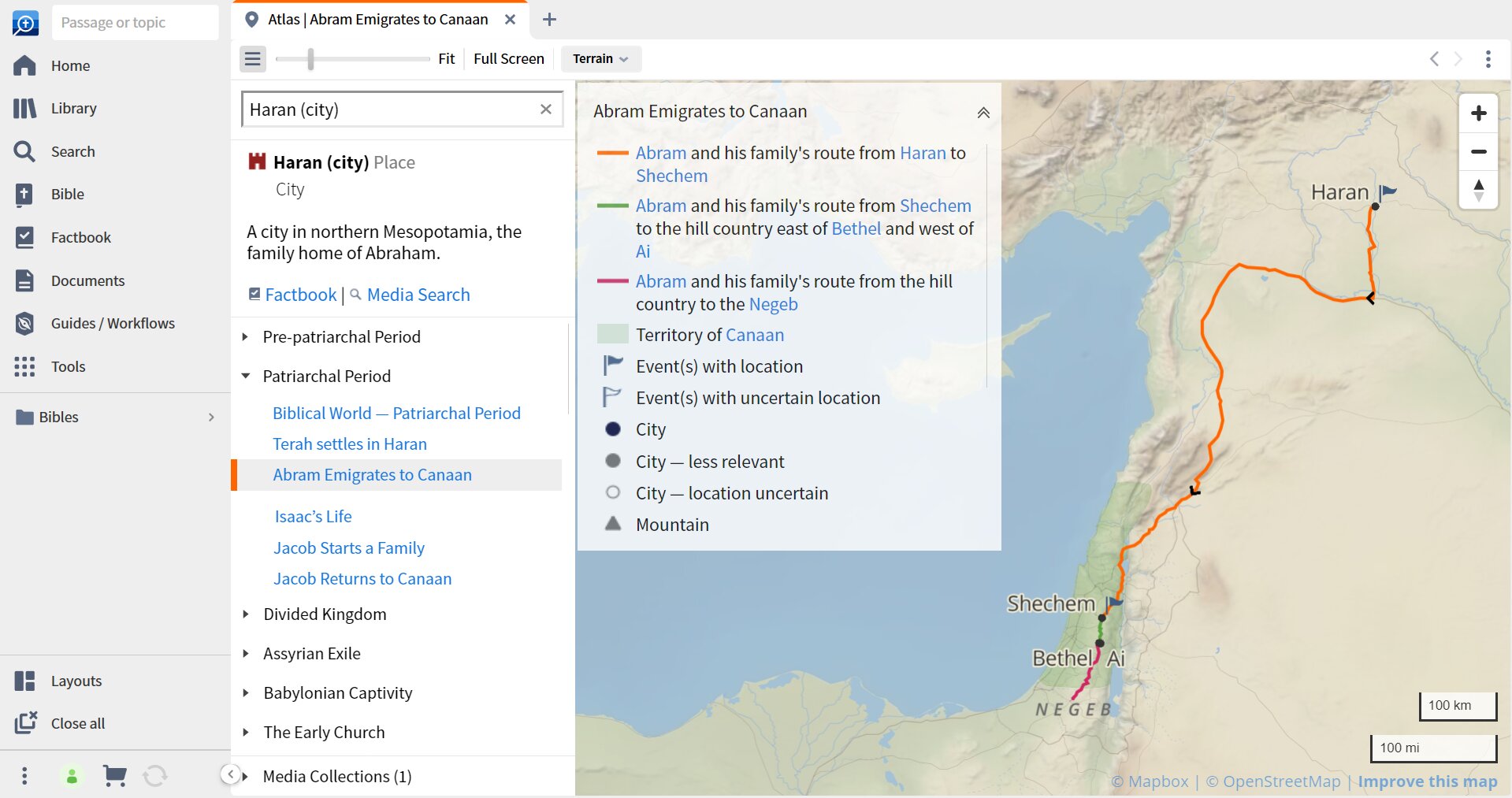1512x798 pixels.
Task: Click the shopping cart icon
Action: [x=114, y=776]
